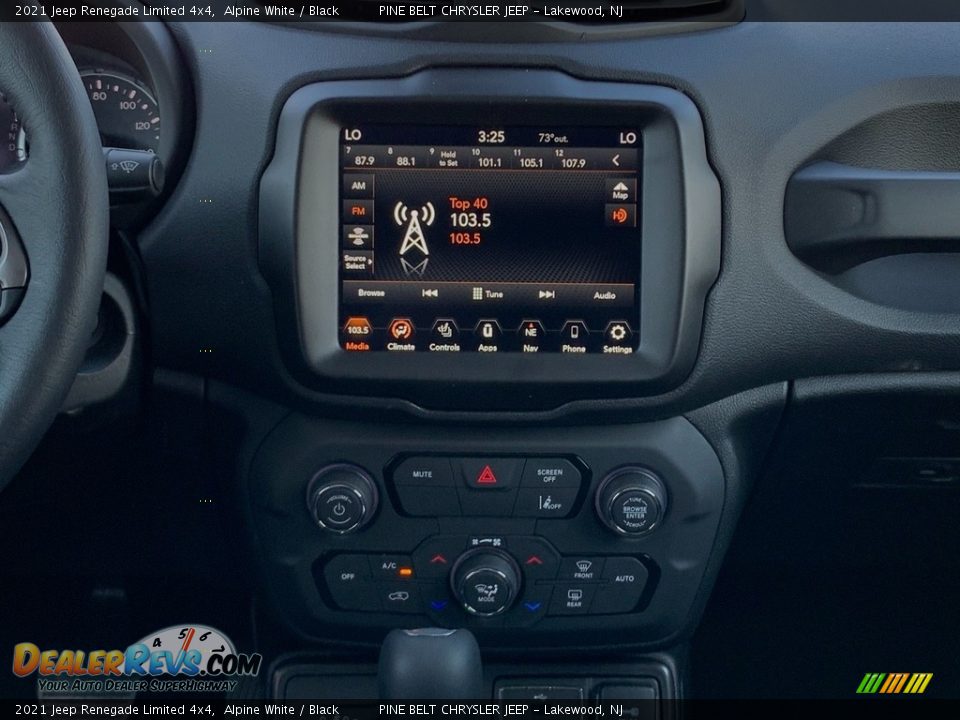This screenshot has width=960, height=720.
Task: Raise driver temperature with red arrow
Action: [x=438, y=560]
